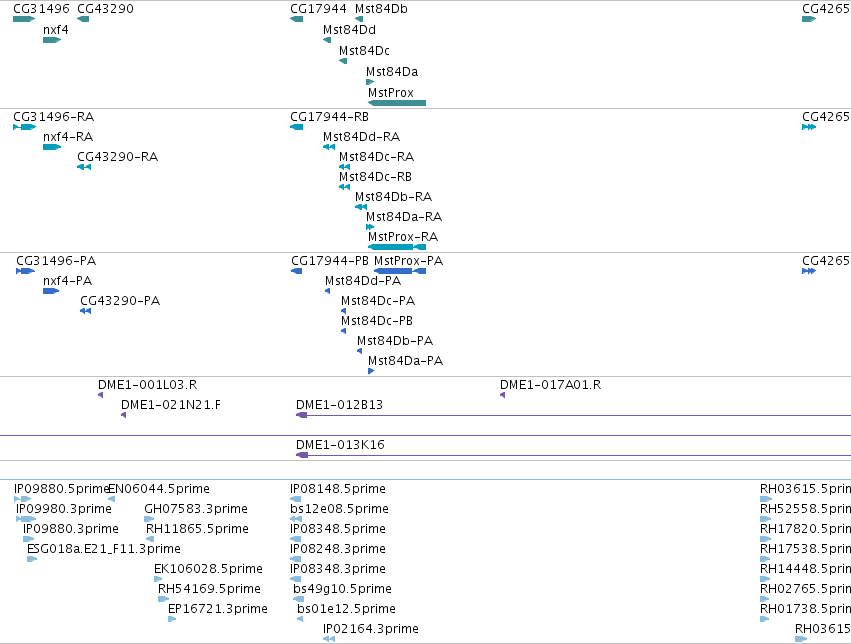
Task: Click the bs49g10.5prime EST
Action: 299,600
